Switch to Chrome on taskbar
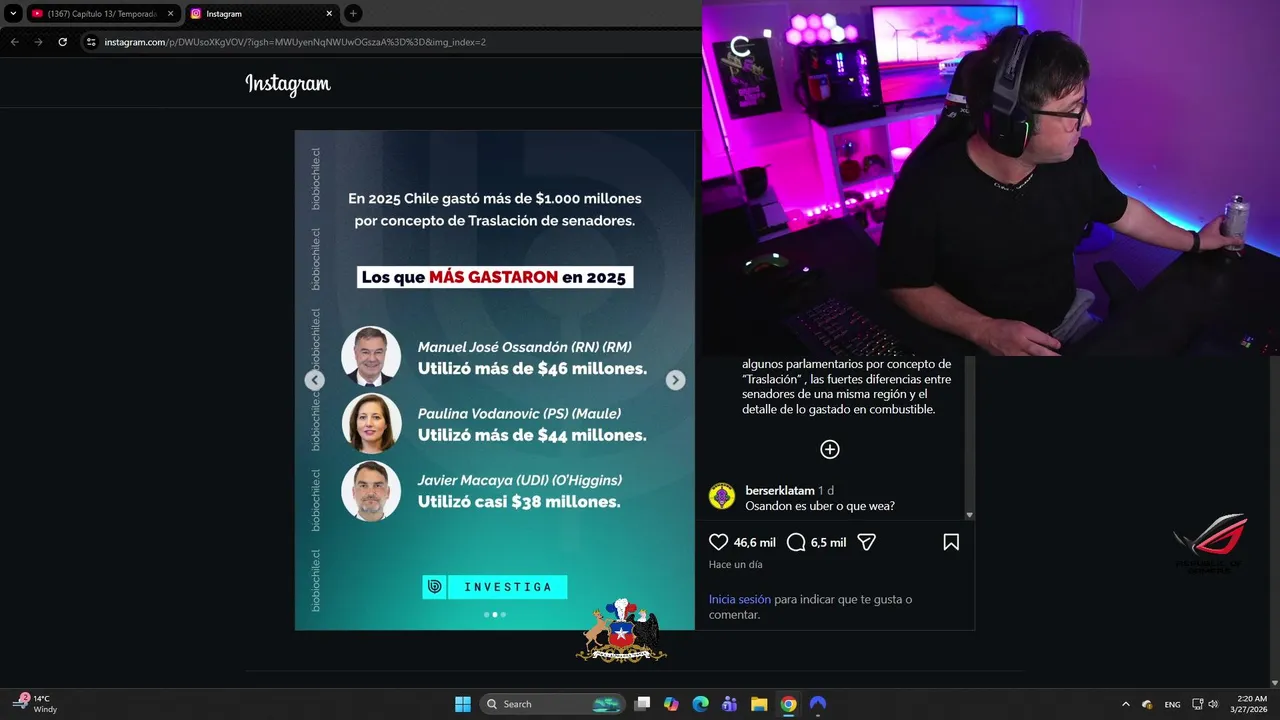The width and height of the screenshot is (1280, 720). click(788, 704)
